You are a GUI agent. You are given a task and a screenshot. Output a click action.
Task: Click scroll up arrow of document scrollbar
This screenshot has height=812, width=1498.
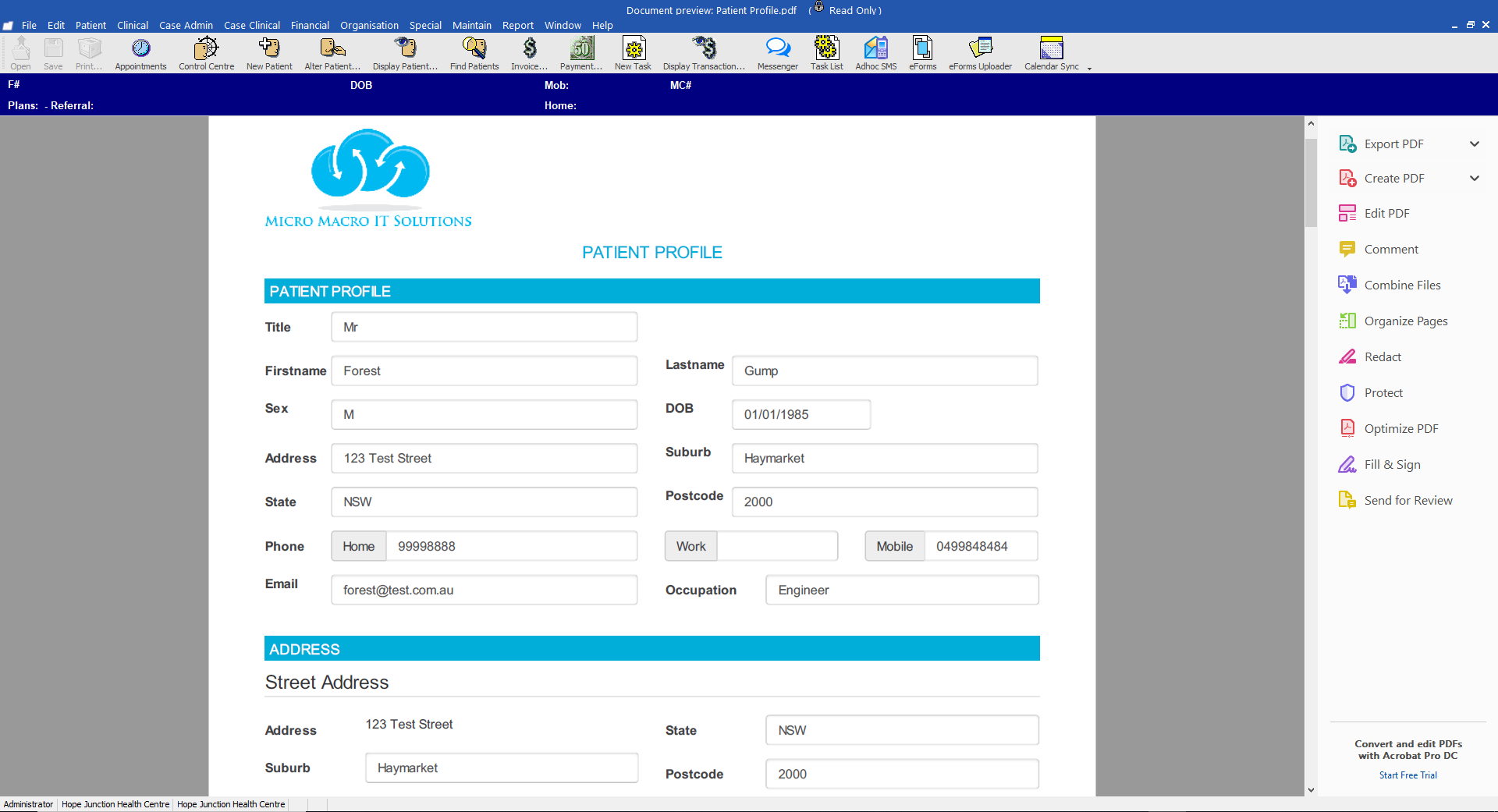[1311, 123]
